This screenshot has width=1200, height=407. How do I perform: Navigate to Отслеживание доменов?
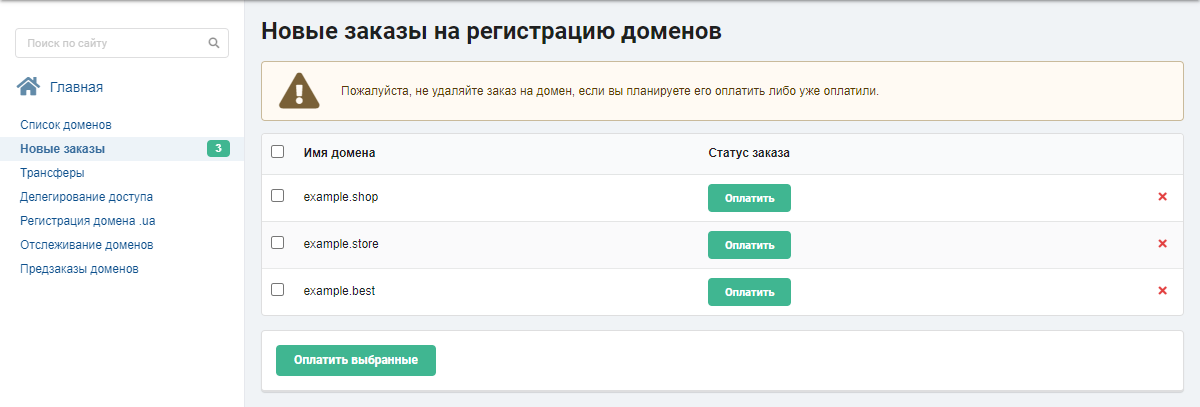coord(86,245)
